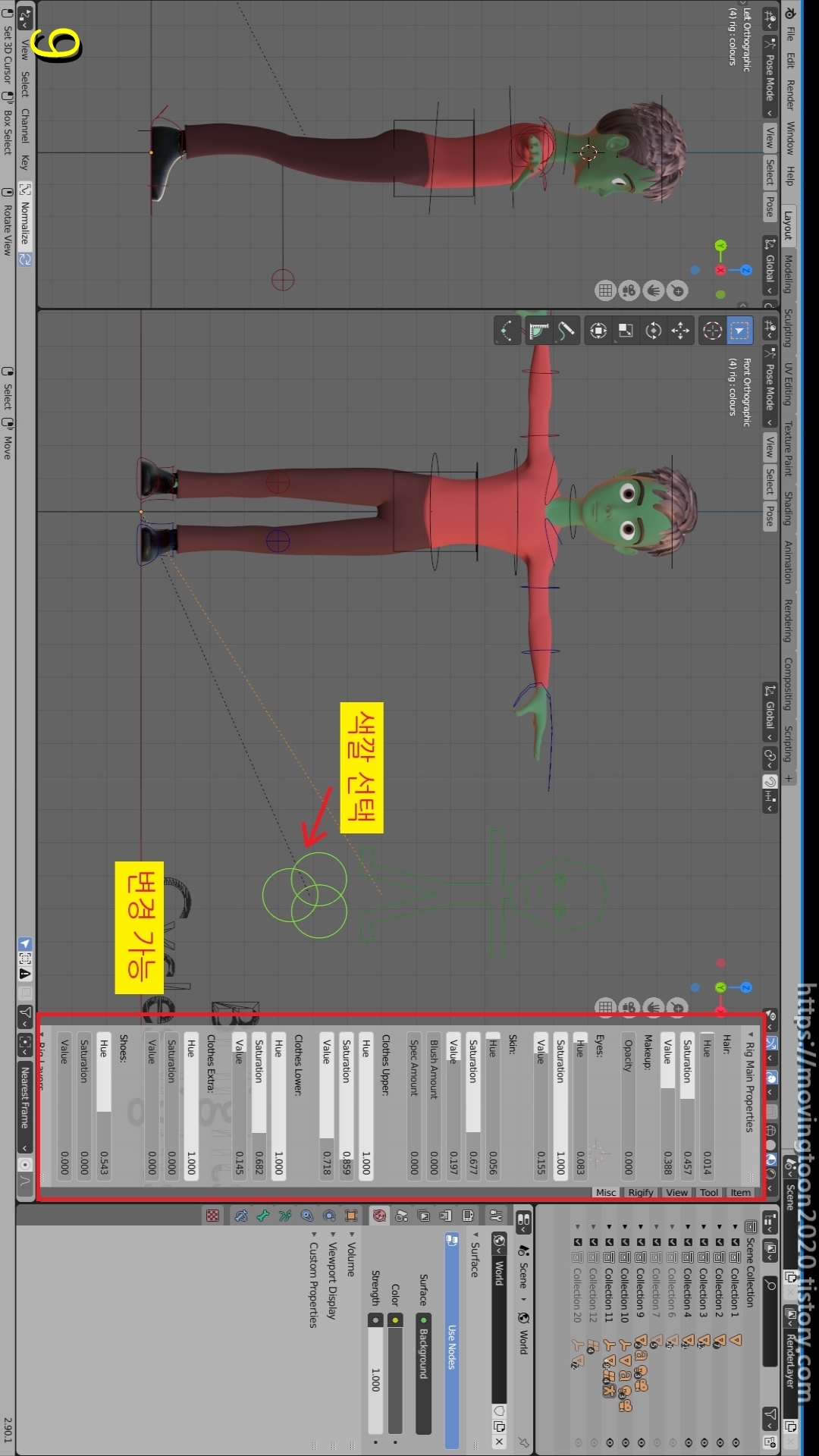819x1456 pixels.
Task: Open Pose Mode dropdown in left viewport
Action: click(x=770, y=77)
